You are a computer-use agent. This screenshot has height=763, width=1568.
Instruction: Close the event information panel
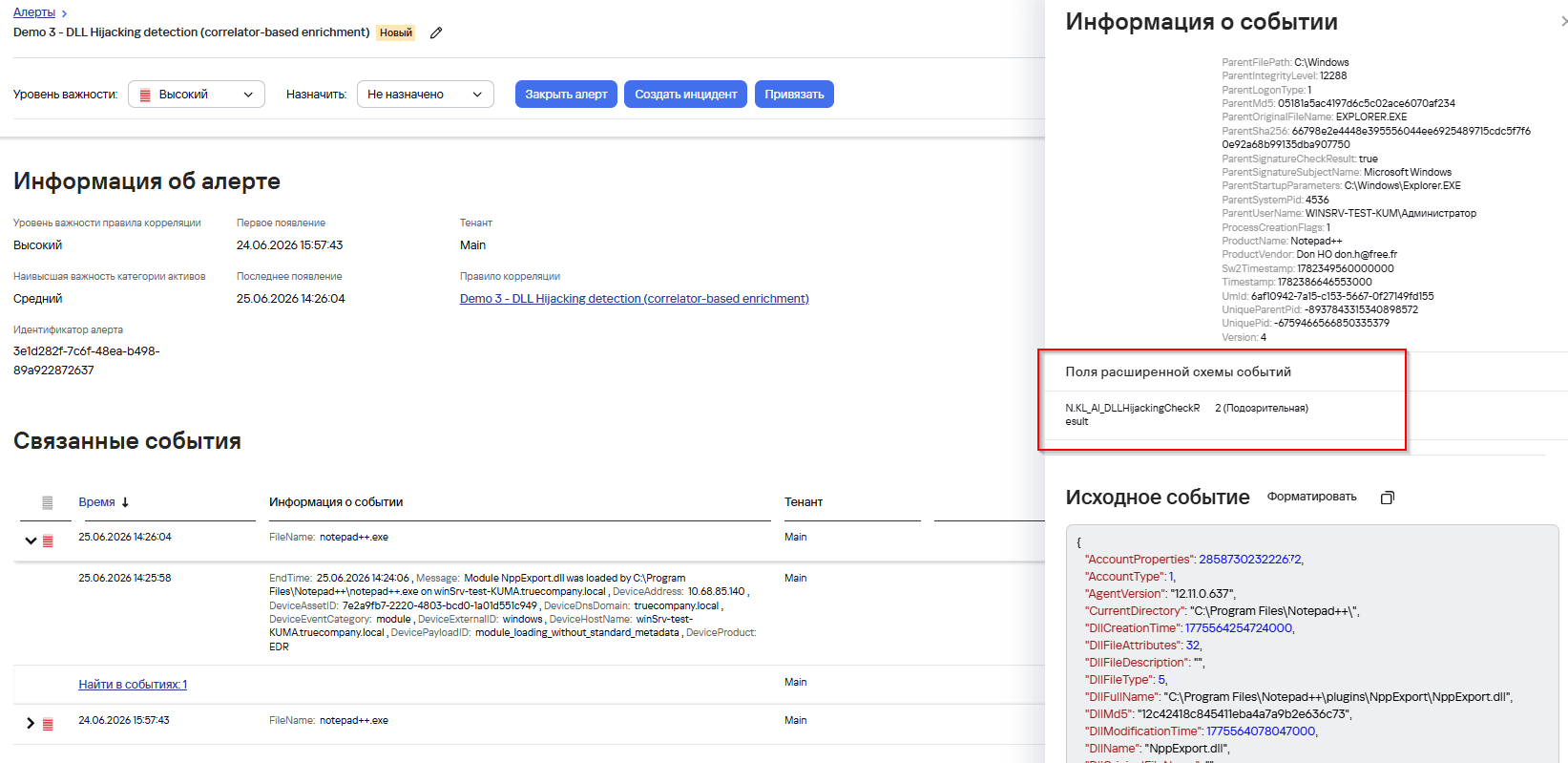[x=1563, y=21]
